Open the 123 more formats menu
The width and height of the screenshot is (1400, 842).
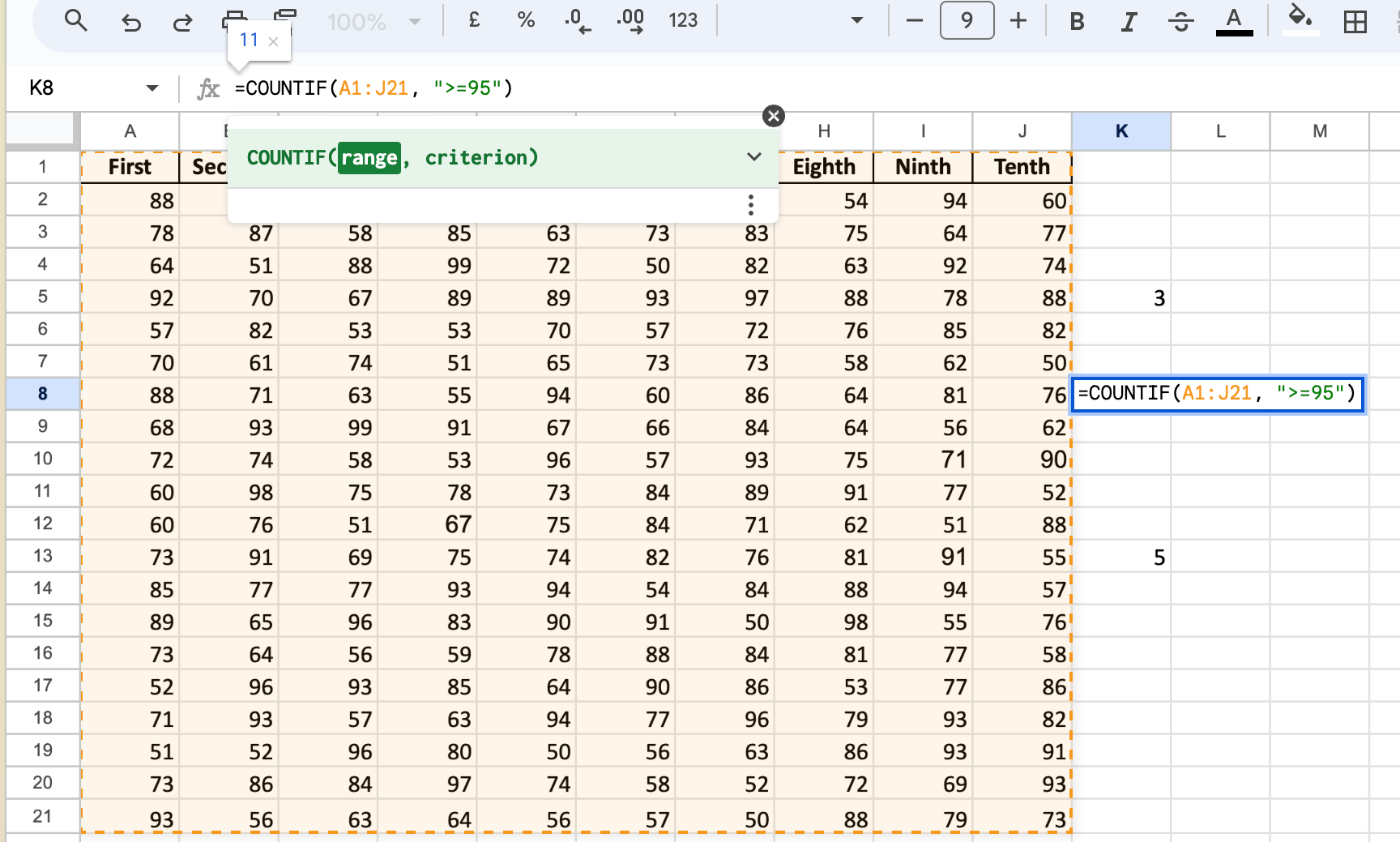(683, 21)
